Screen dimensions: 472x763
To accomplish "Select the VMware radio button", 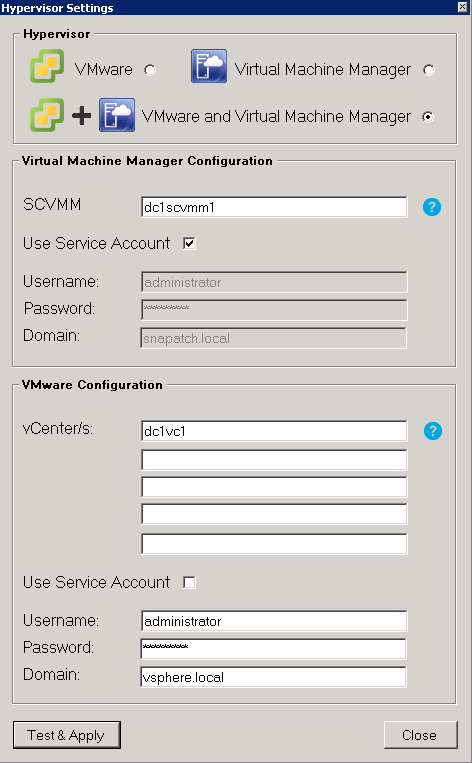I will point(150,70).
